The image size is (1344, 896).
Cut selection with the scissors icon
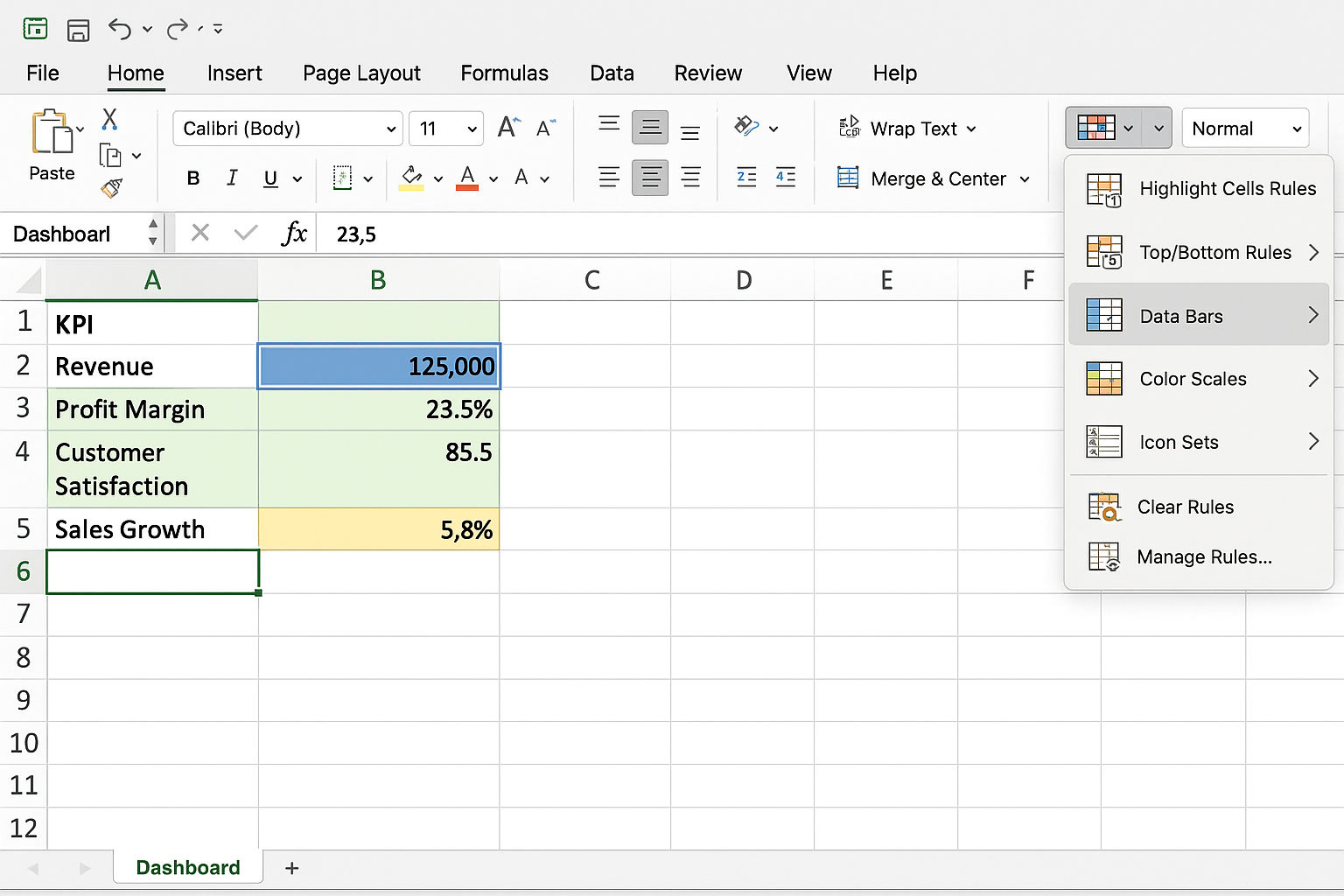[109, 119]
